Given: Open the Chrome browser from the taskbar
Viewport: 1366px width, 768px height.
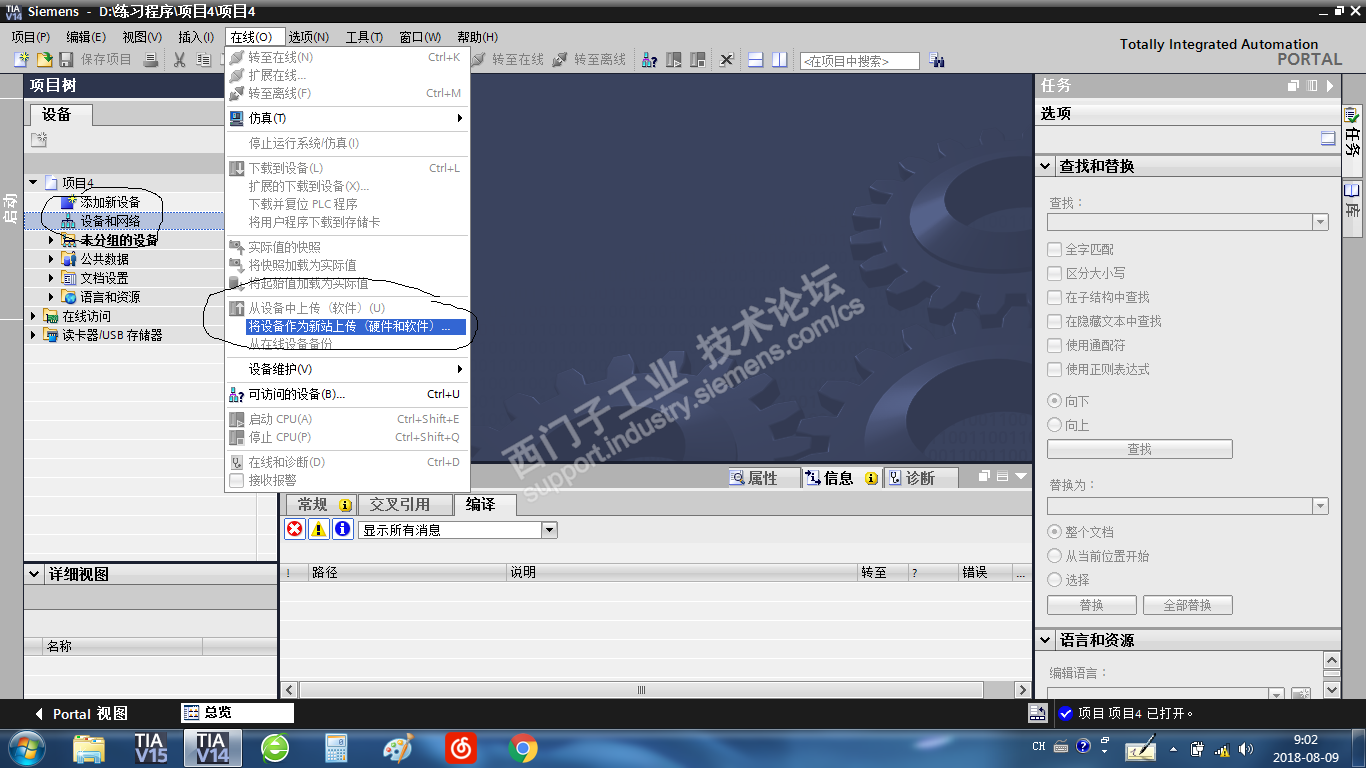Looking at the screenshot, I should click(x=522, y=748).
